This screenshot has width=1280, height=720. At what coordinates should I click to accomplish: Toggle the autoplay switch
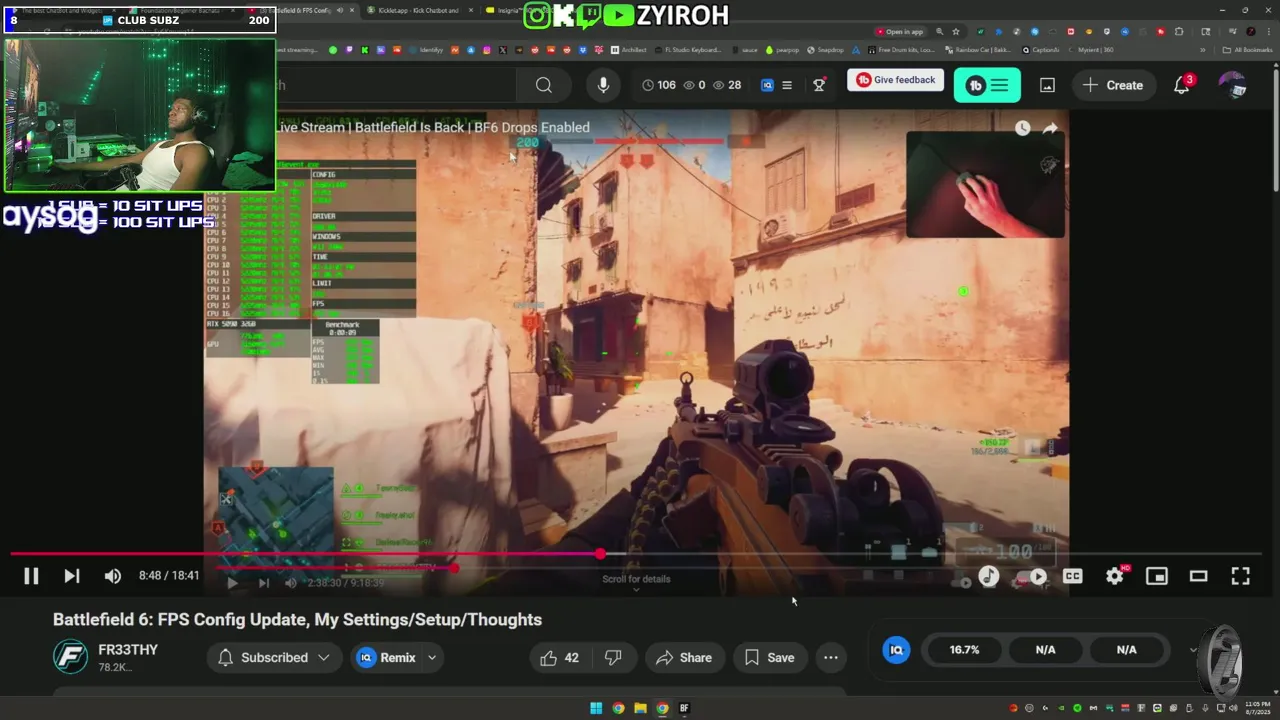pyautogui.click(x=1032, y=576)
